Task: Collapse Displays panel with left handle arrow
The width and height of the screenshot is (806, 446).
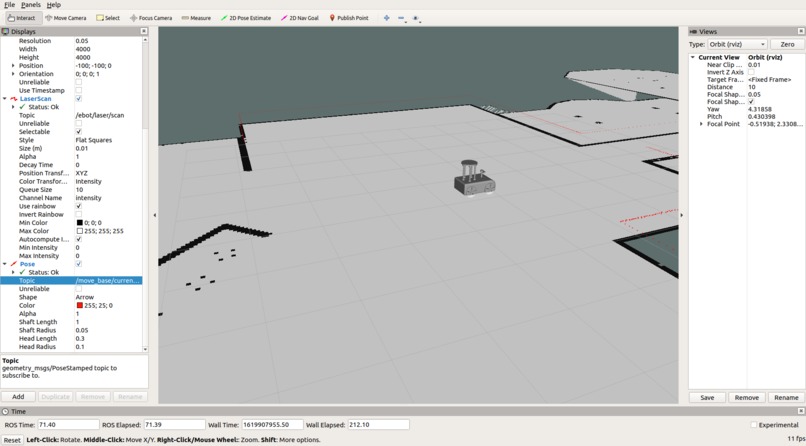Action: [155, 215]
